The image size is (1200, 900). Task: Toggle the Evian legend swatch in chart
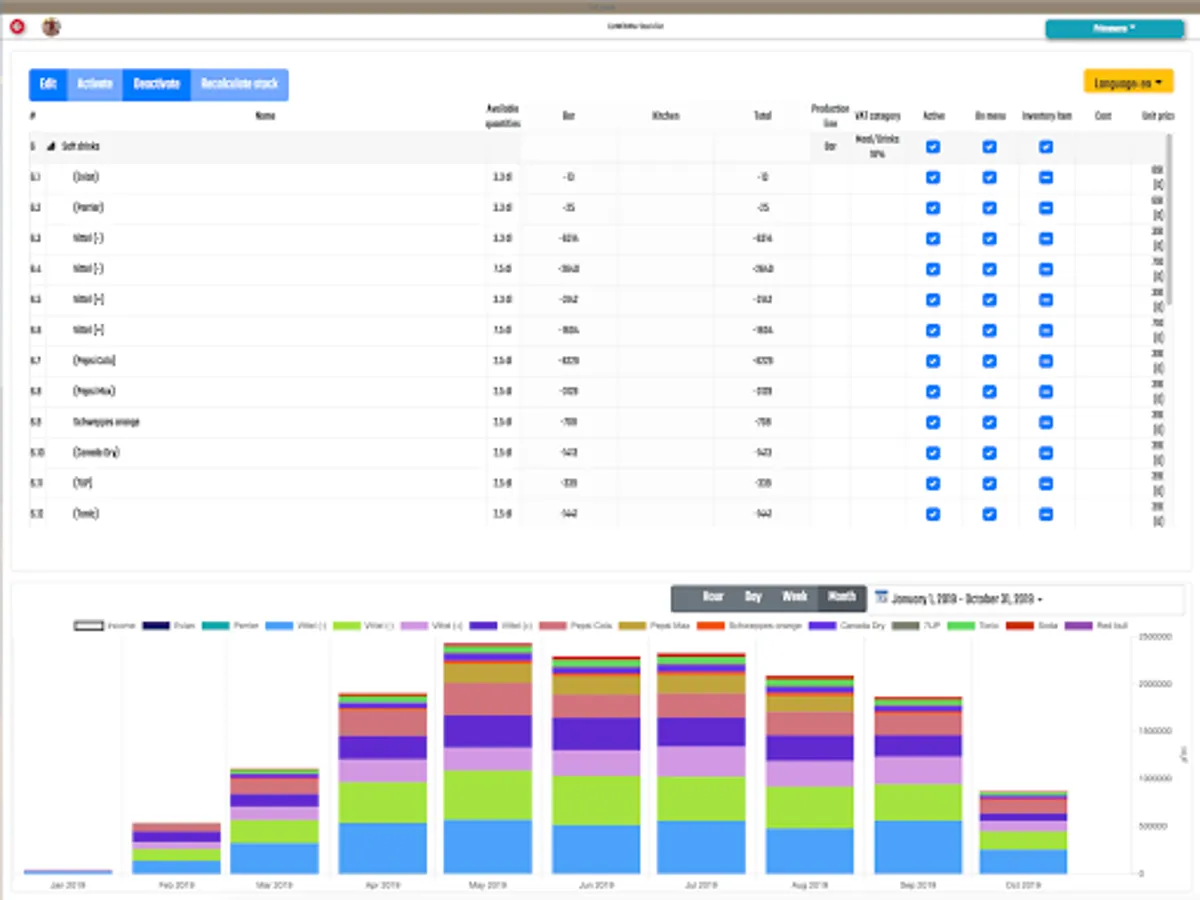tap(155, 626)
